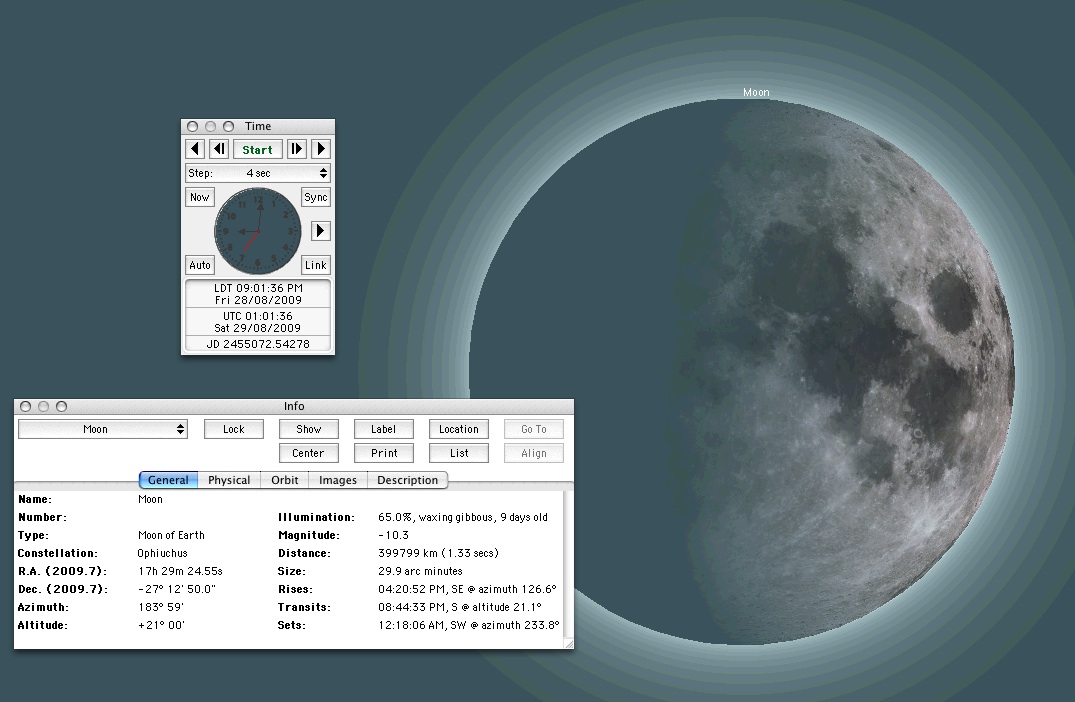Open the Location button in Info window
The image size is (1075, 702).
[x=459, y=429]
